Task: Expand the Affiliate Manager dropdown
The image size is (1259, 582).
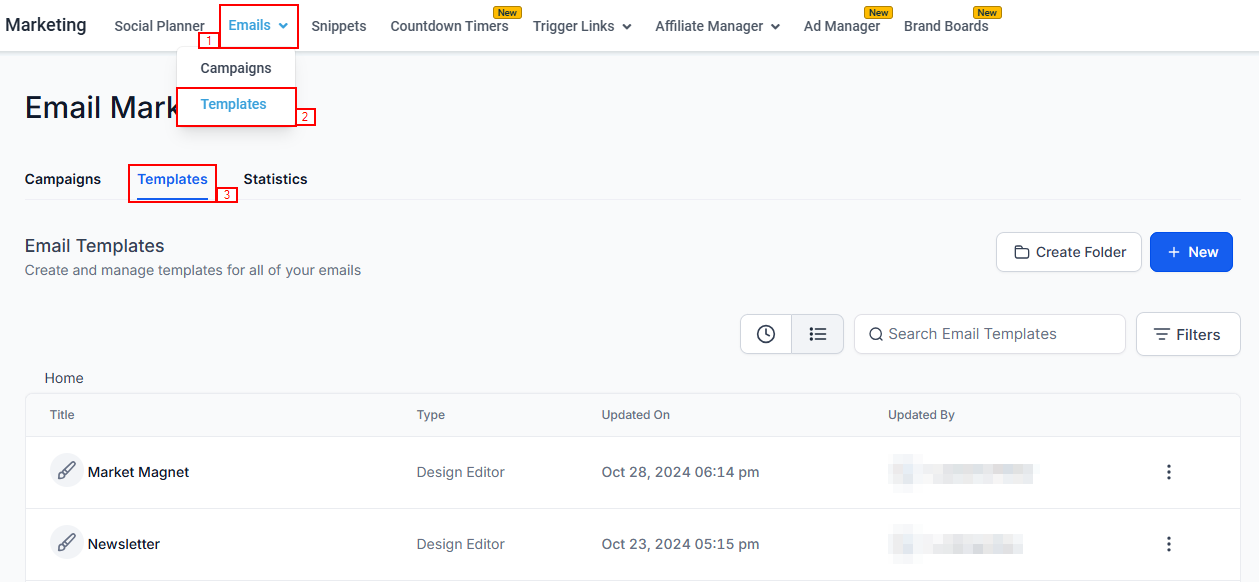Action: point(717,26)
